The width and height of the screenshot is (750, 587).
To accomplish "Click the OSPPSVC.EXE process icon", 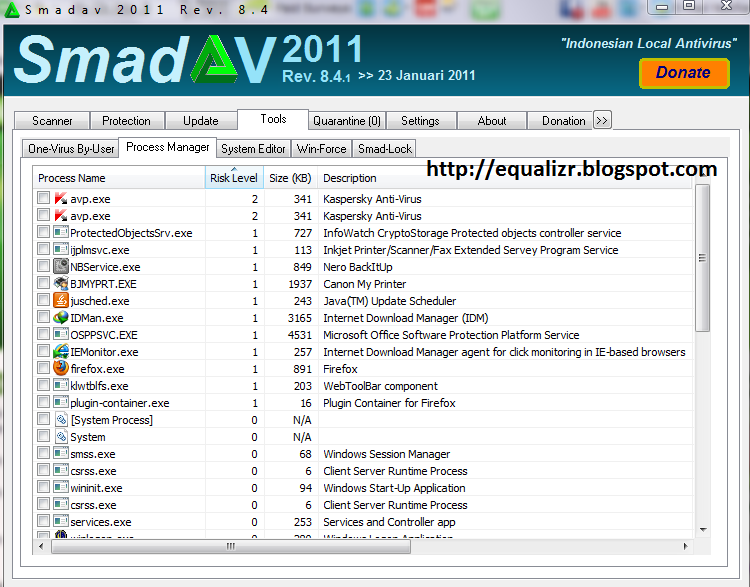I will 61,334.
